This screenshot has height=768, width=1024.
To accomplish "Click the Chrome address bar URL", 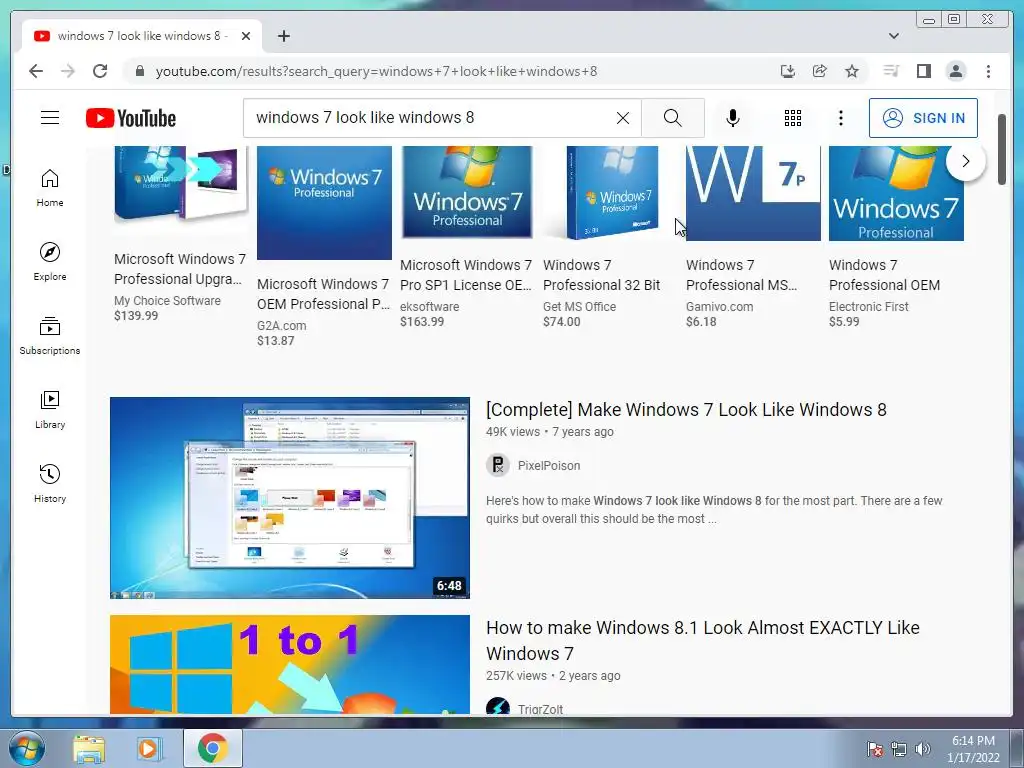I will tap(376, 71).
